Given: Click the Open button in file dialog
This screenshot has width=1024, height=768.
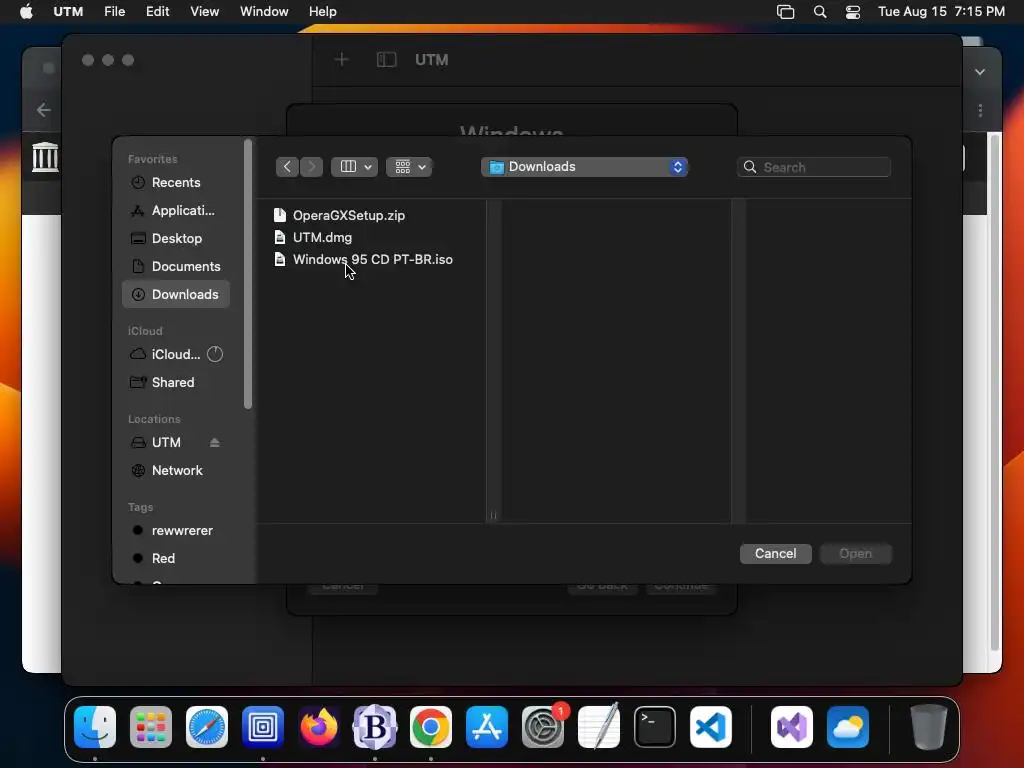Looking at the screenshot, I should tap(856, 554).
